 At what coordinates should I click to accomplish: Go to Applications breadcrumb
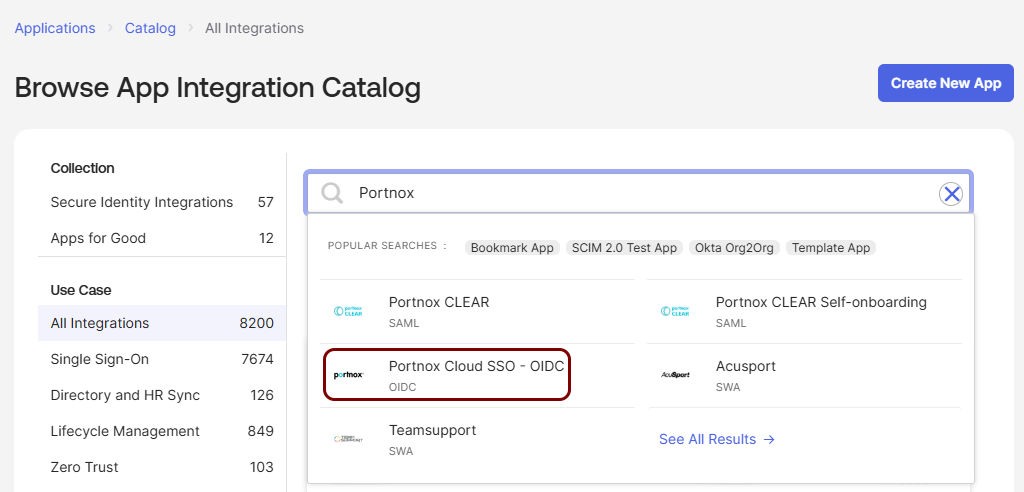click(x=55, y=28)
